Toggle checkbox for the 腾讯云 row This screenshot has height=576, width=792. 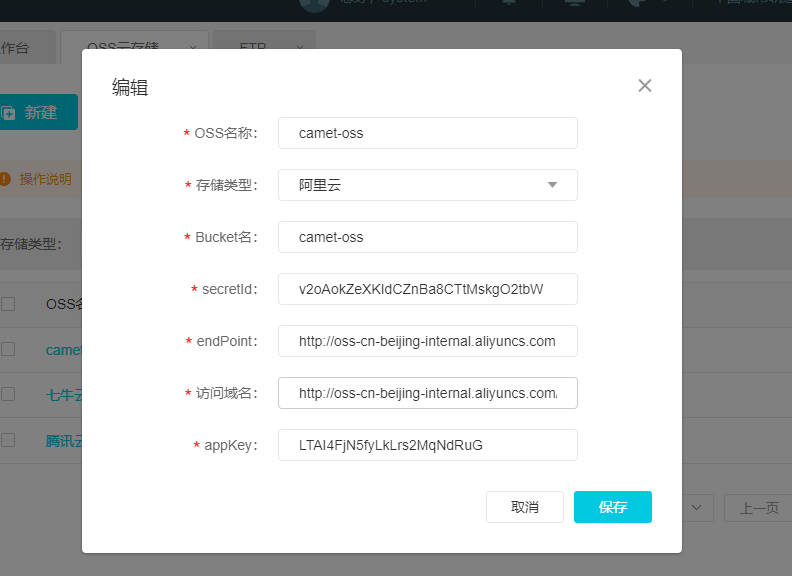(x=8, y=440)
